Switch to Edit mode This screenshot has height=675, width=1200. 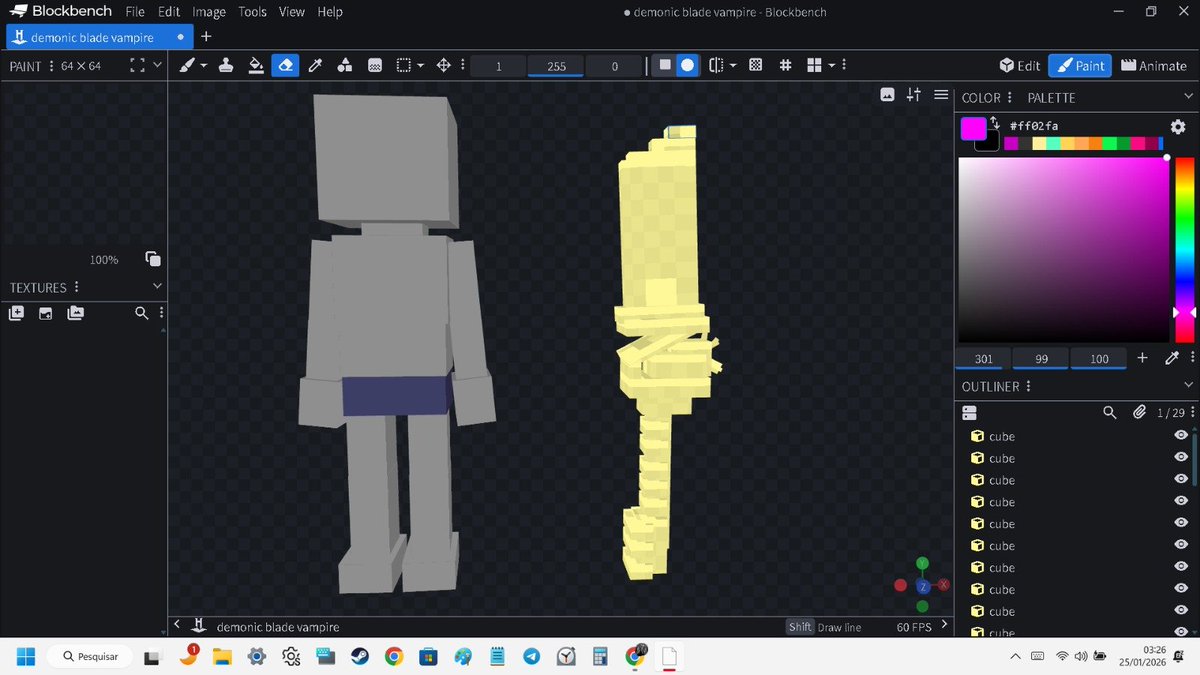pyautogui.click(x=1020, y=65)
